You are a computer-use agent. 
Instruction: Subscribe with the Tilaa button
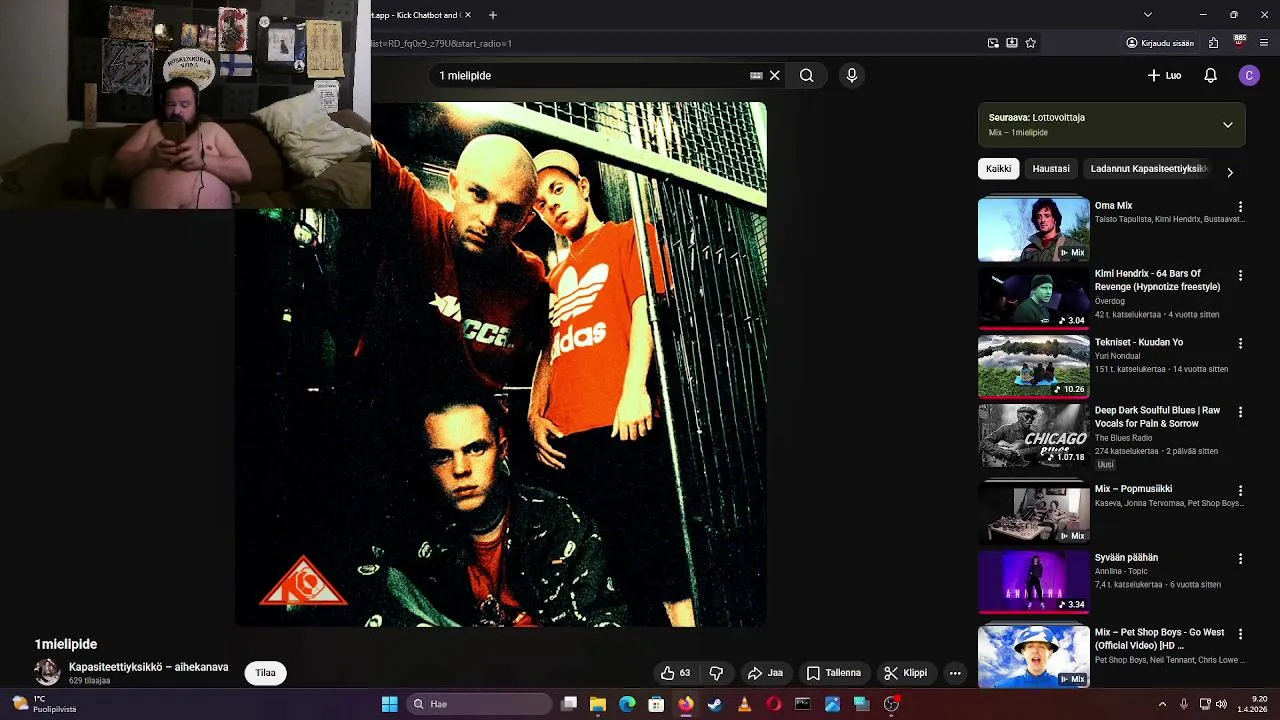(x=265, y=673)
